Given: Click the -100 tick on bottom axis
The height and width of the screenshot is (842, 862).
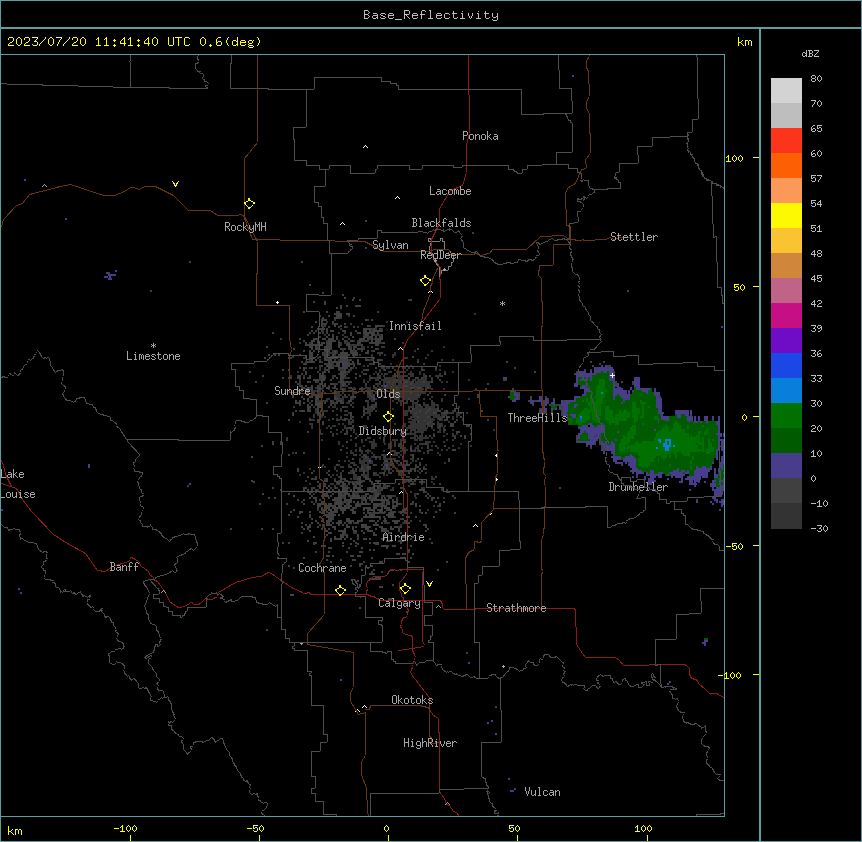Looking at the screenshot, I should (125, 829).
